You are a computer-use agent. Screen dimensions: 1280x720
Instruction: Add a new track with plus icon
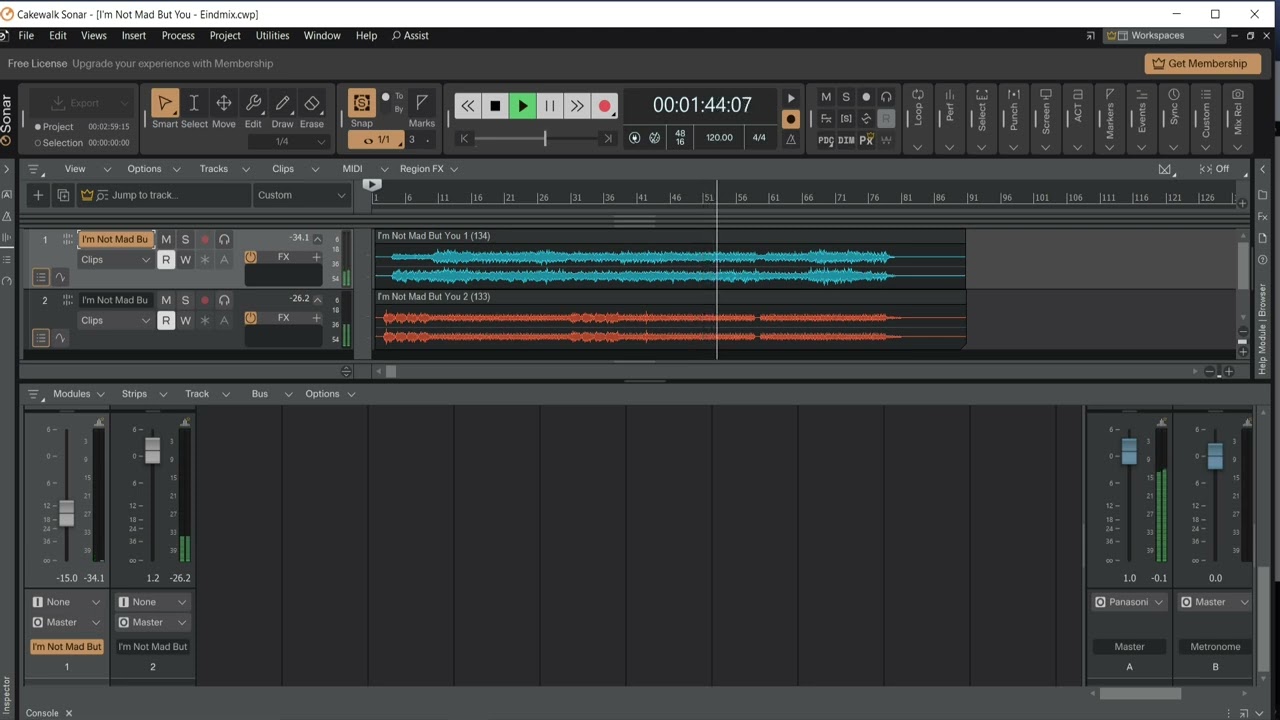point(38,195)
